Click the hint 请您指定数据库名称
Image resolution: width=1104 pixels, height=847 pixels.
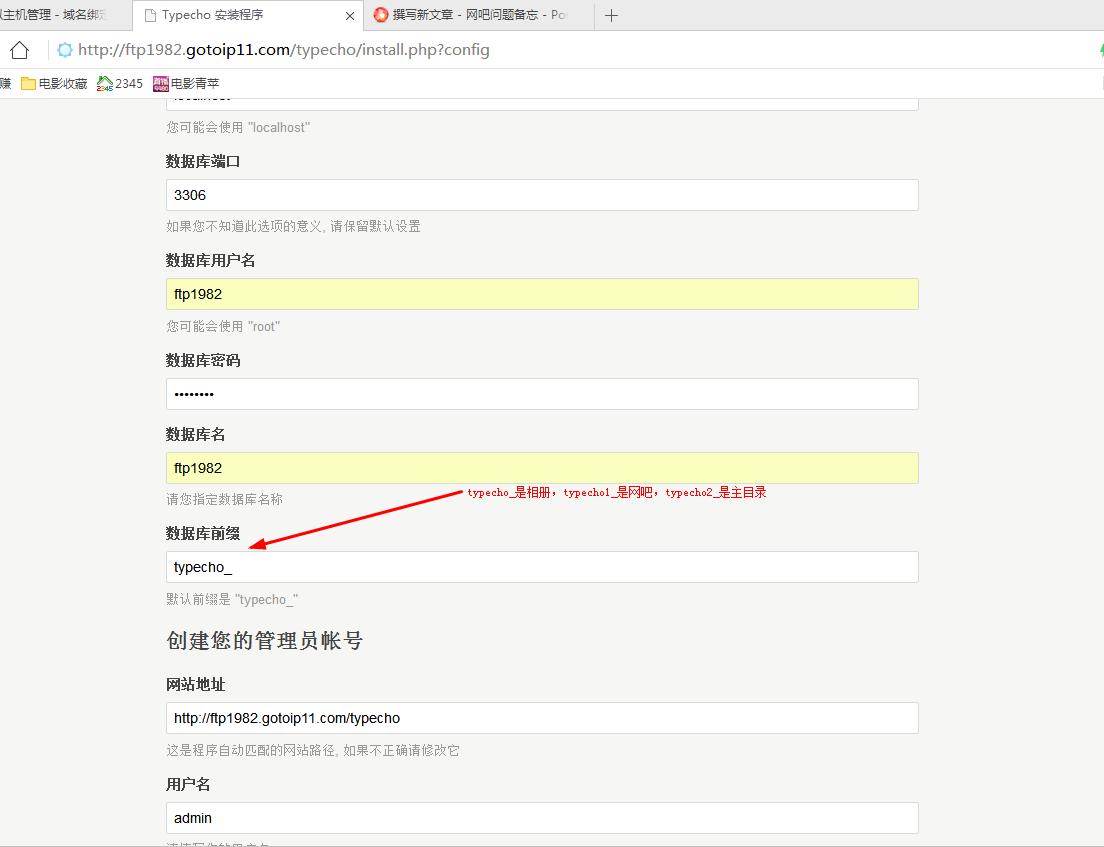tap(225, 500)
